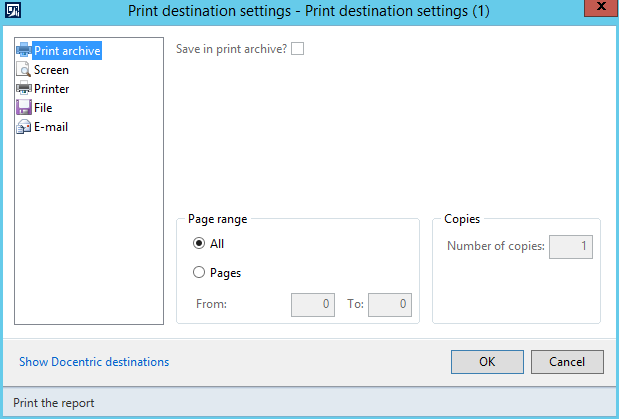
Task: Confirm settings with the OK button
Action: pos(488,362)
